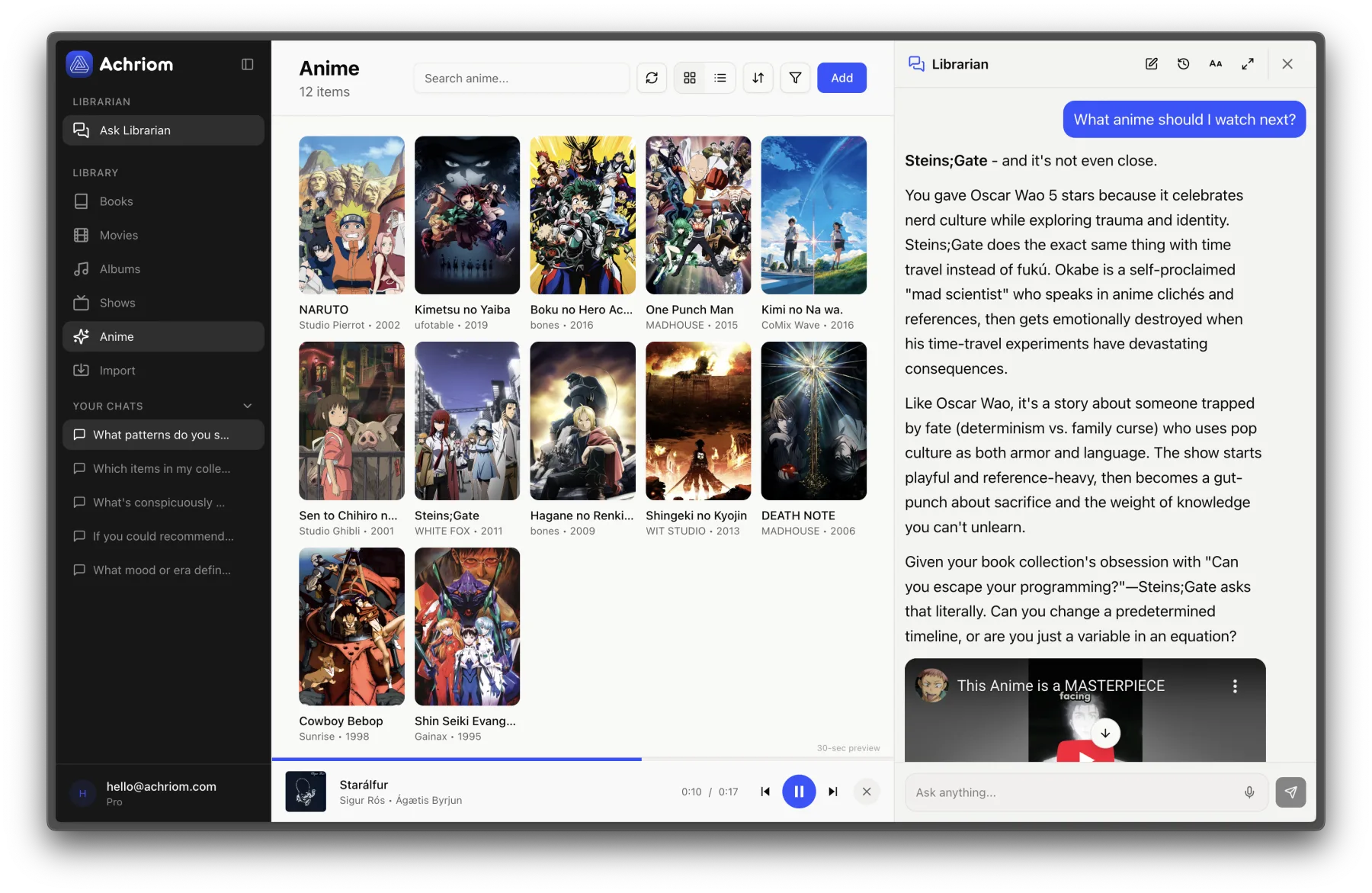Open the hello@achriom.com account menu
Image resolution: width=1372 pixels, height=893 pixels.
pos(163,793)
